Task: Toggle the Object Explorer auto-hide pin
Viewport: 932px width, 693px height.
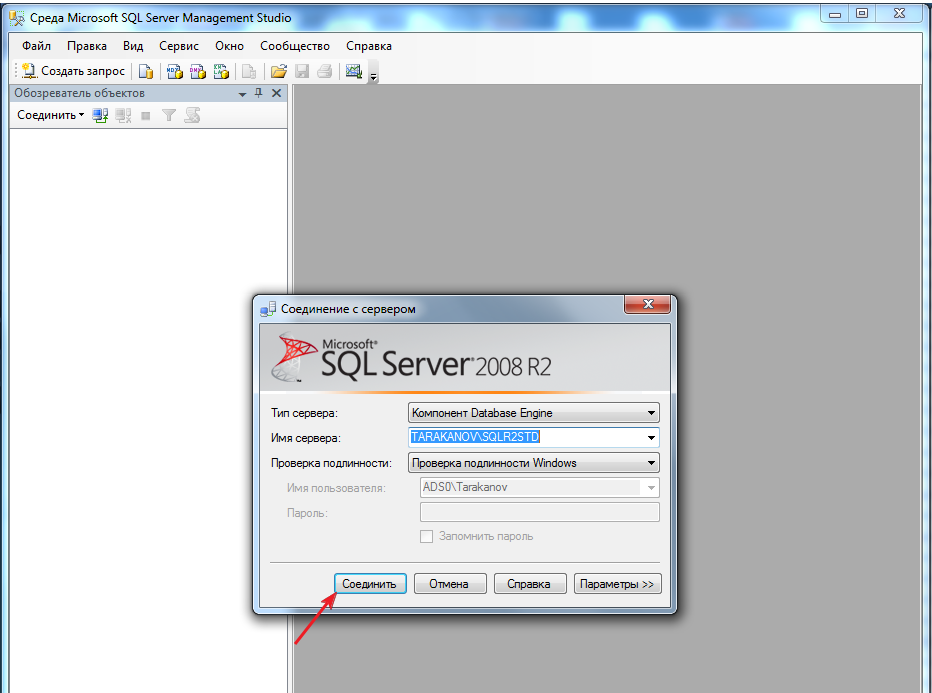Action: (x=259, y=93)
